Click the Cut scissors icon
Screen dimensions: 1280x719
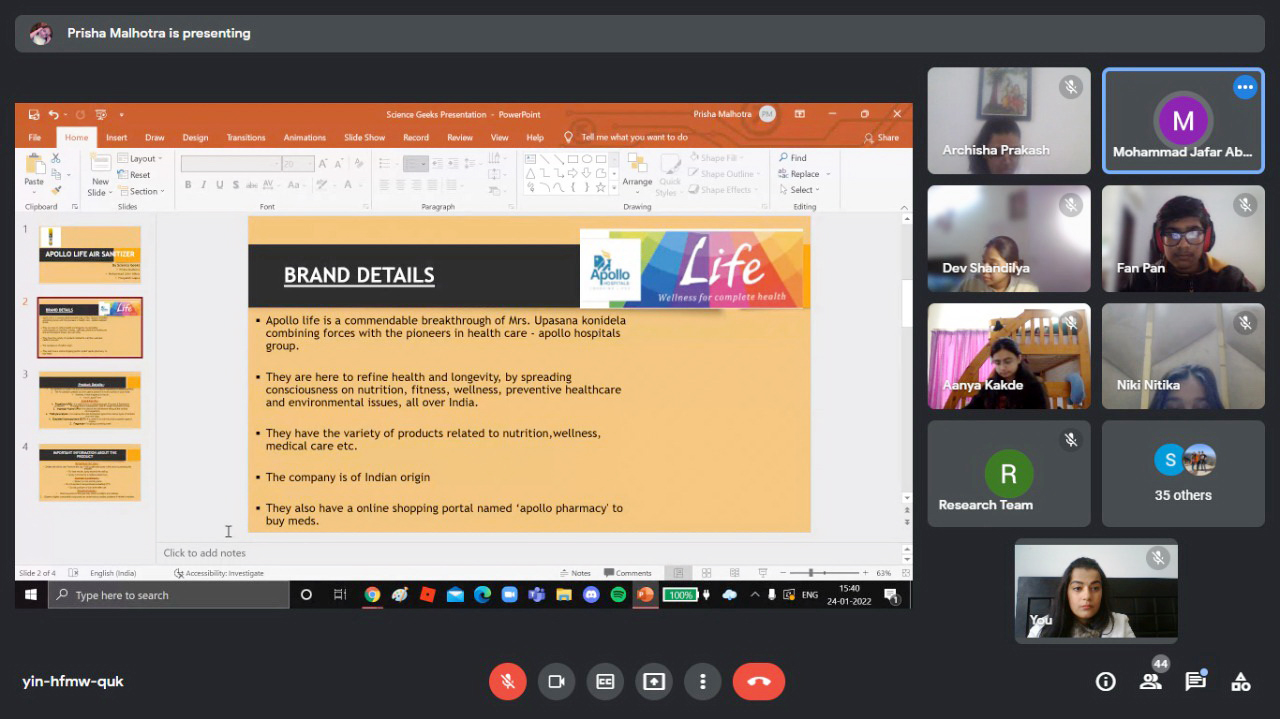(56, 158)
